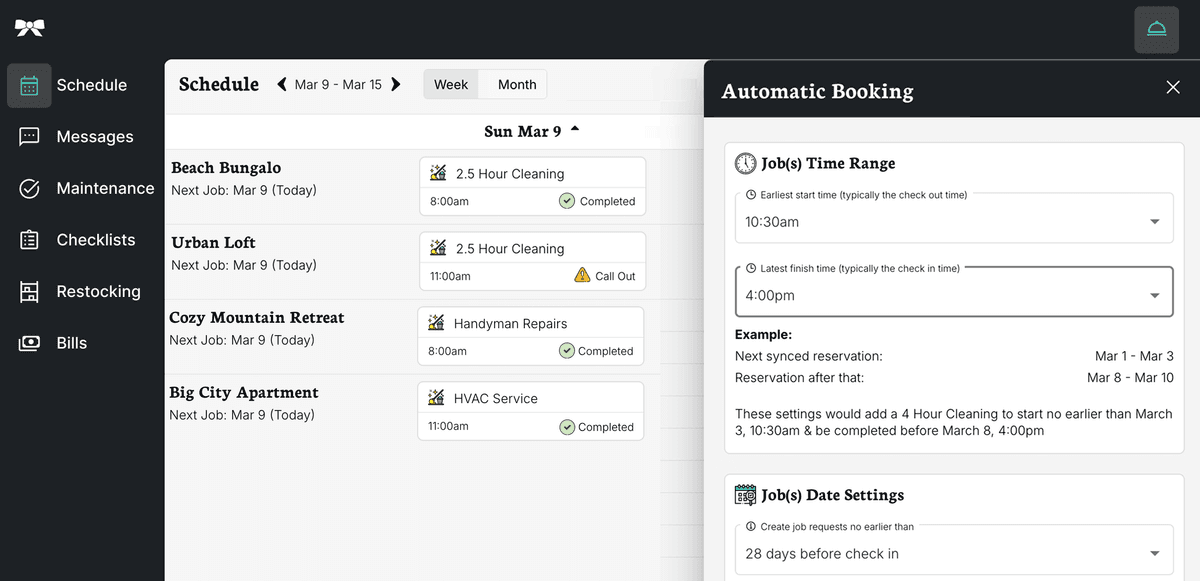Click the clock icon beside Job(s) Time Range
This screenshot has width=1200, height=581.
pyautogui.click(x=745, y=162)
